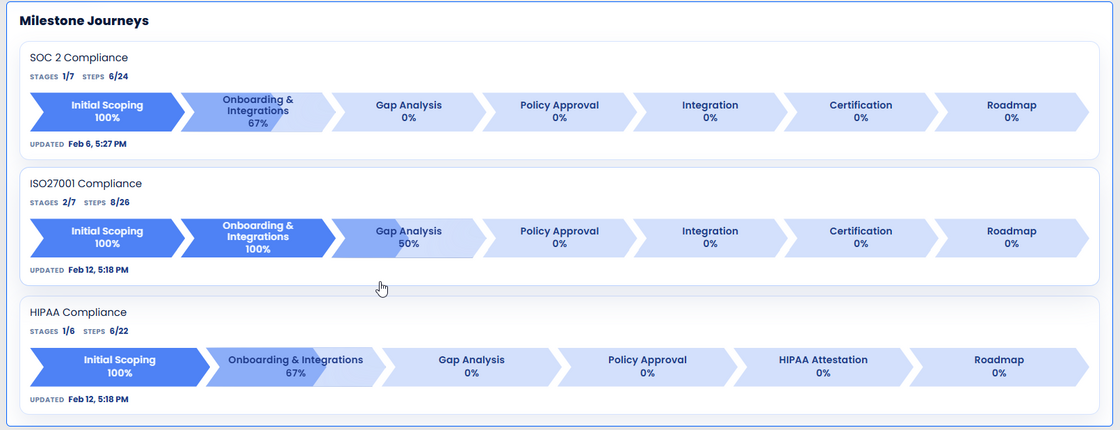Select ISO27001 Onboarding & Integrations 100% stage
Screen dimensions: 1120x430
click(x=258, y=237)
